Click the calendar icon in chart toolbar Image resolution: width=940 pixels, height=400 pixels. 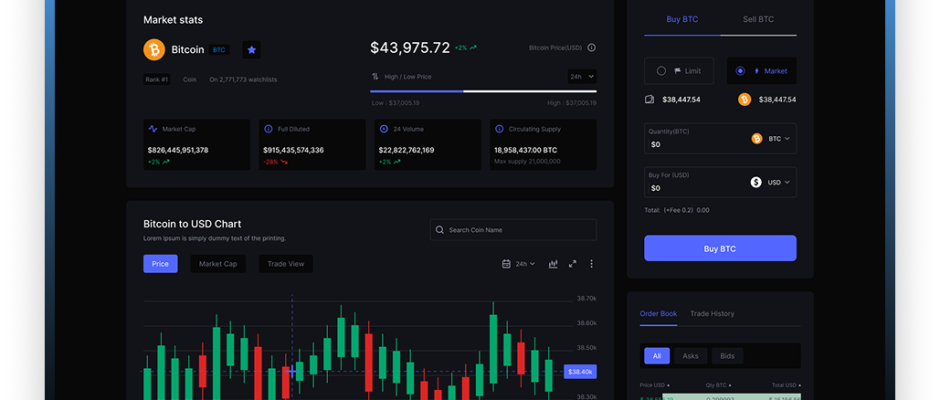507,264
